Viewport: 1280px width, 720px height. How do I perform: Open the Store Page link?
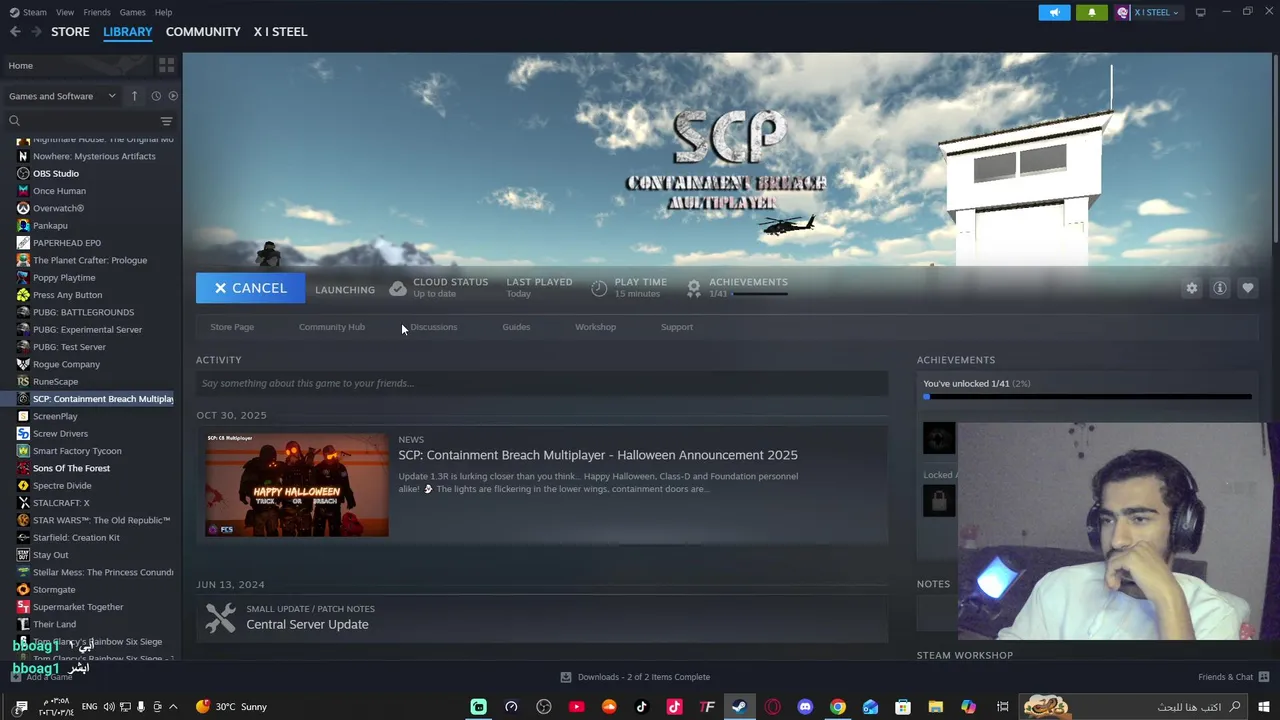tap(232, 327)
